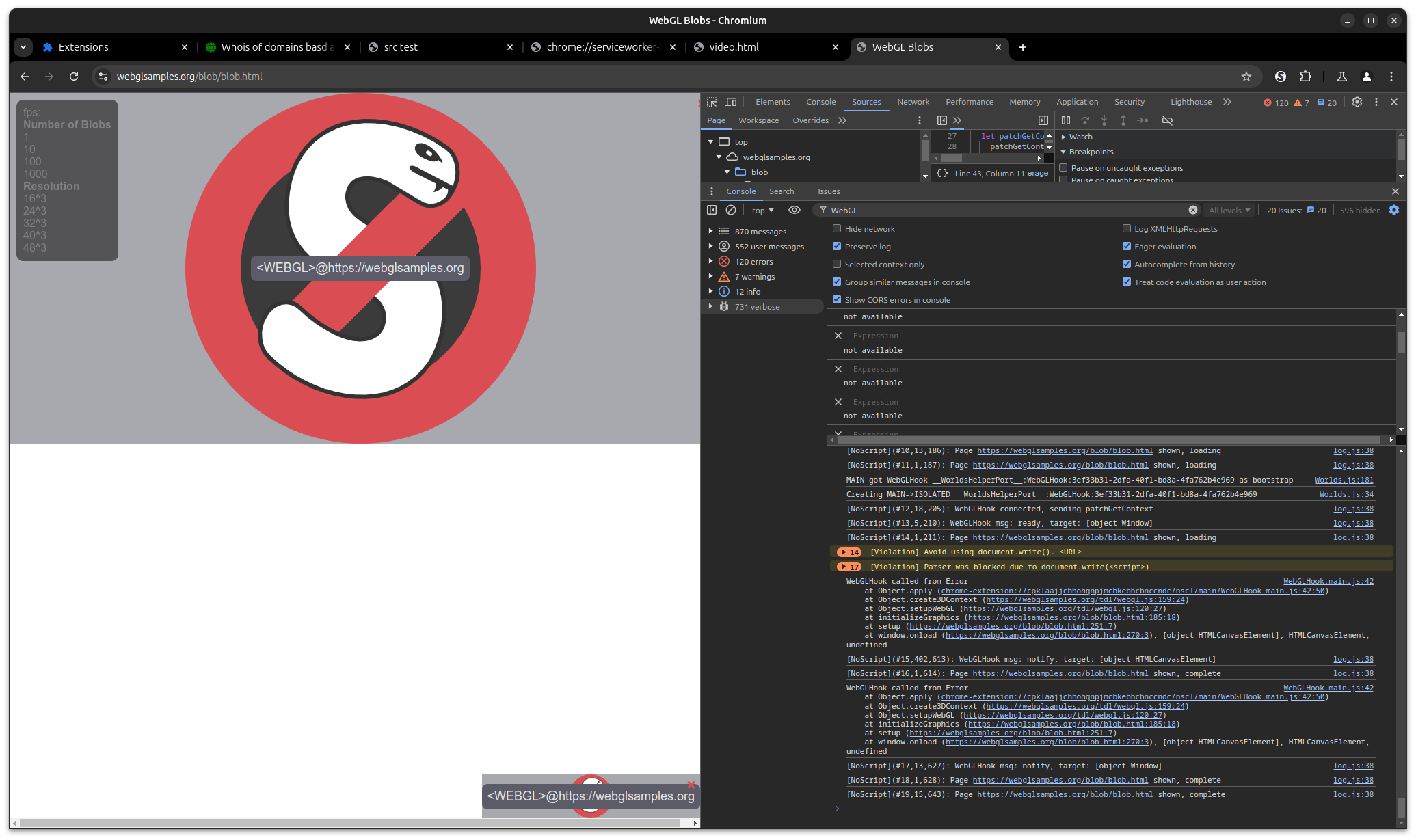Open DevTools settings gear
This screenshot has height=840, width=1416.
pyautogui.click(x=1357, y=102)
